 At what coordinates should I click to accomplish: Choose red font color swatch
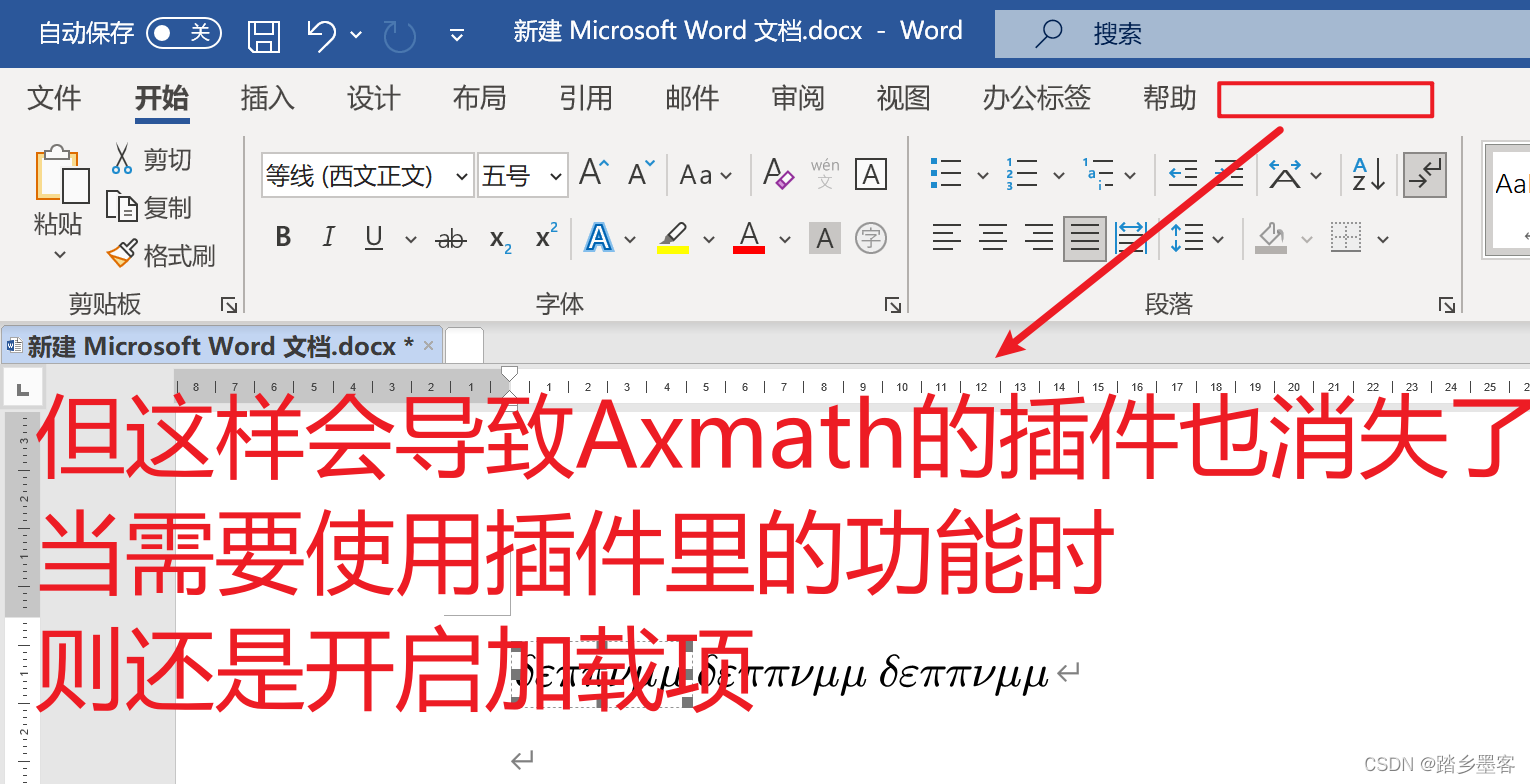pyautogui.click(x=748, y=238)
